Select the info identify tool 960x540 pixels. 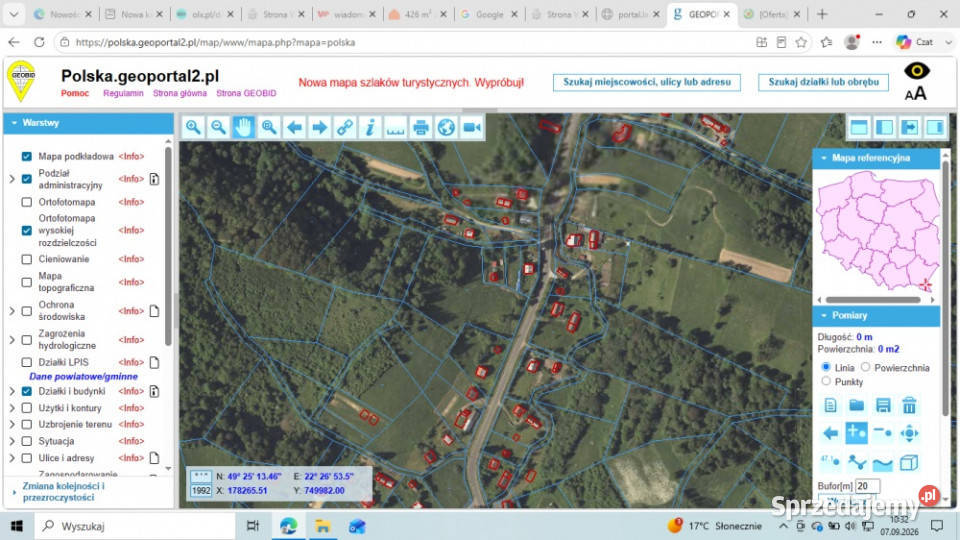point(370,127)
